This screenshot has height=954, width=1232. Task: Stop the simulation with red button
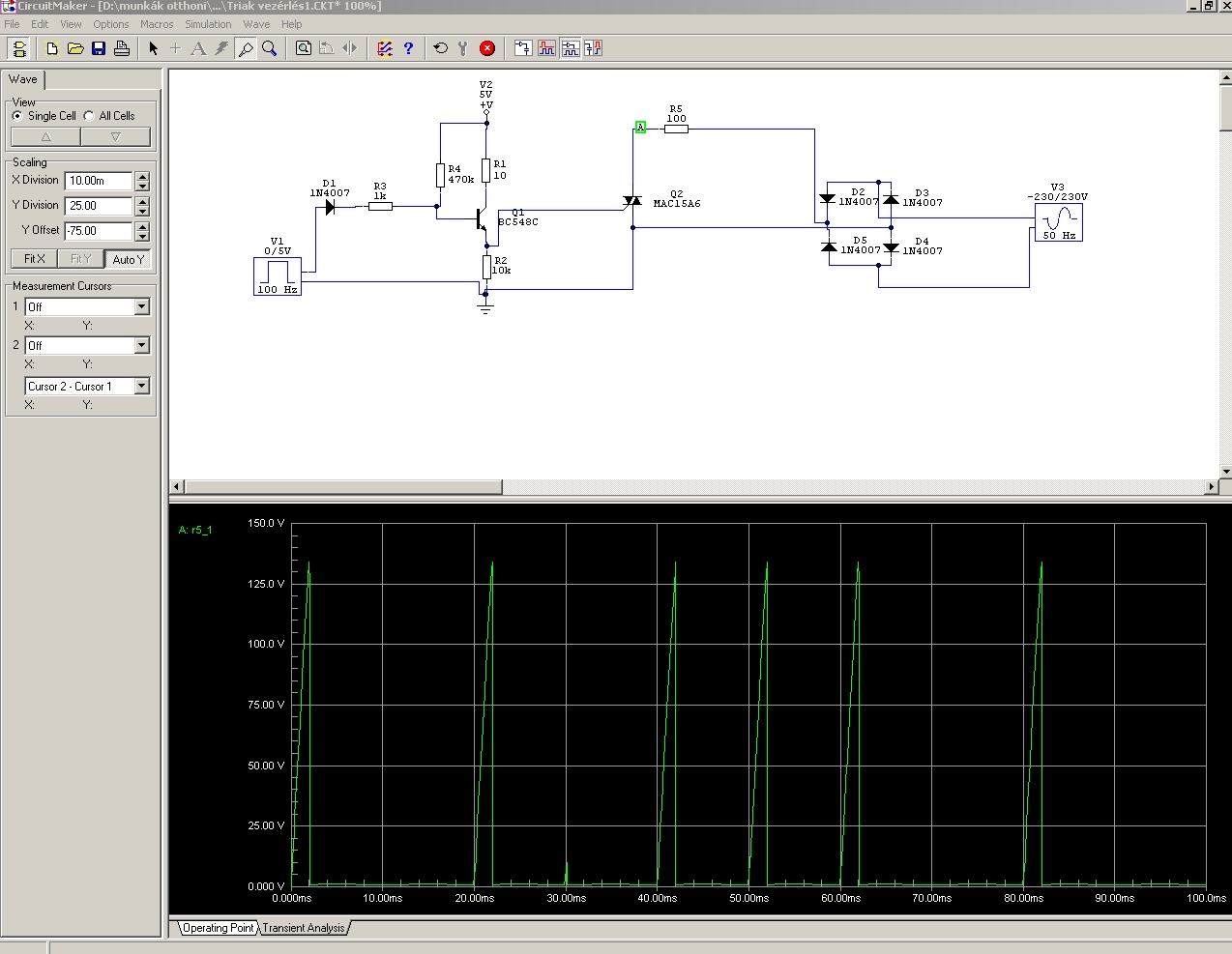487,48
